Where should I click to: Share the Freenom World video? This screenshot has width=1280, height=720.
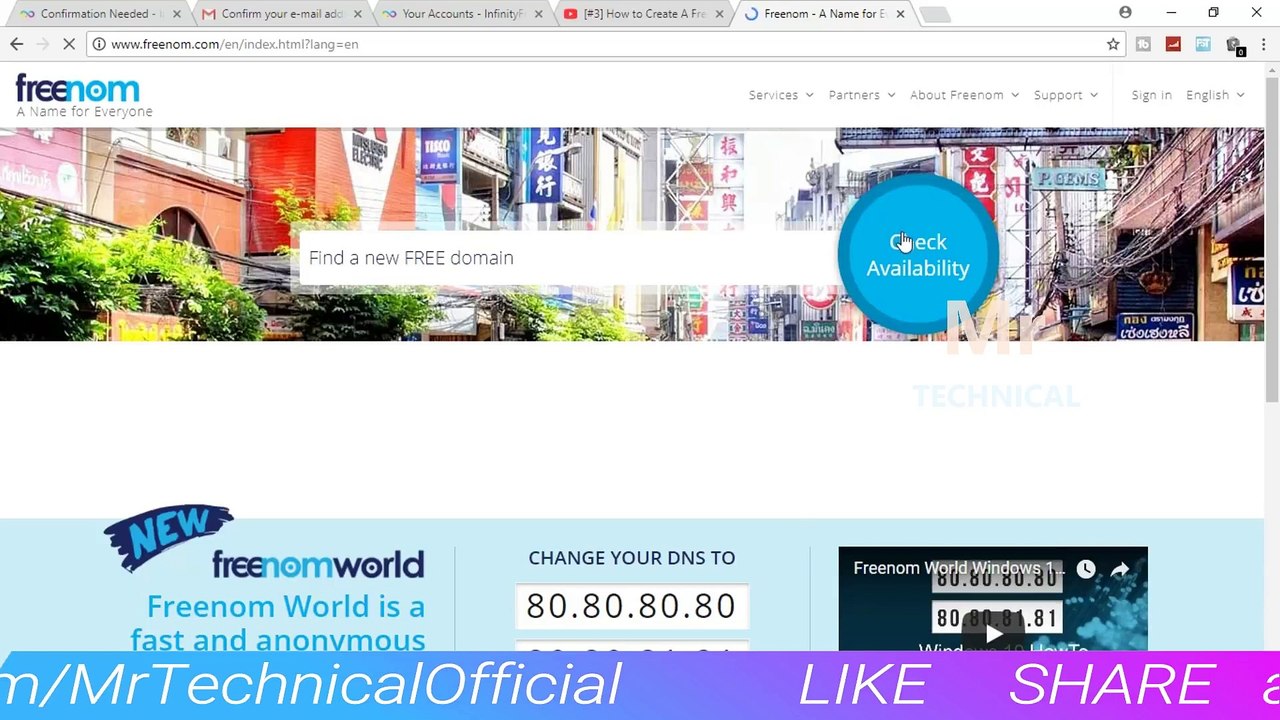(1120, 569)
